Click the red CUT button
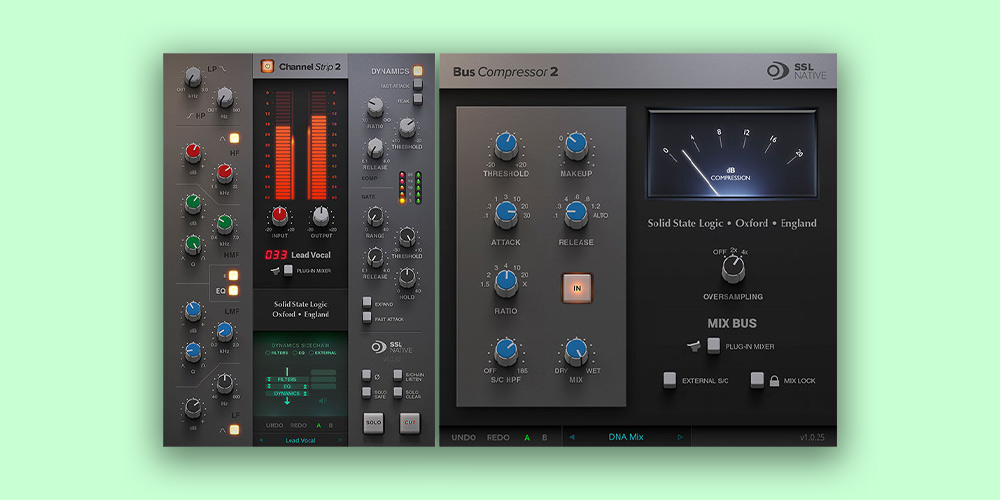The image size is (1000, 500). [410, 423]
